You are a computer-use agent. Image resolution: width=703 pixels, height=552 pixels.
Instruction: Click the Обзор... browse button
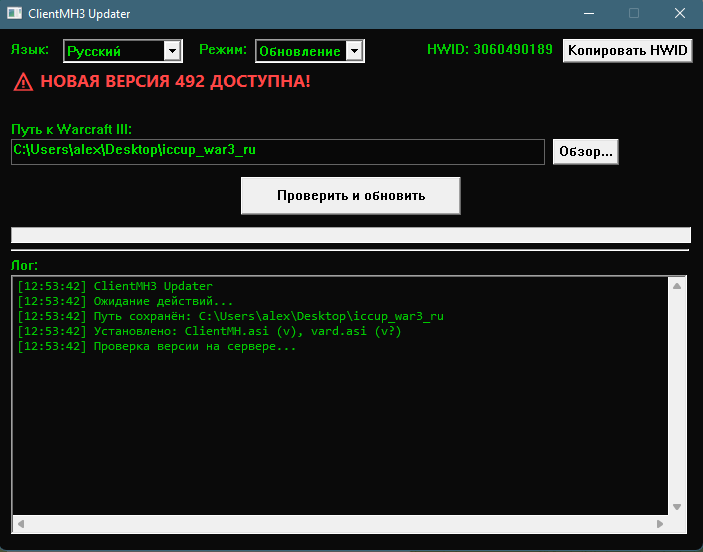(586, 152)
